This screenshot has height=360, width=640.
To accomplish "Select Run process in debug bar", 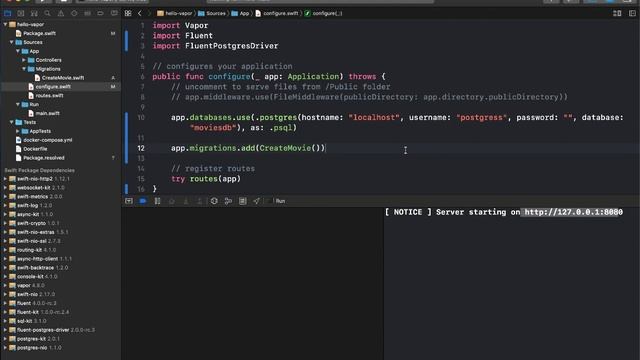I will click(x=280, y=201).
